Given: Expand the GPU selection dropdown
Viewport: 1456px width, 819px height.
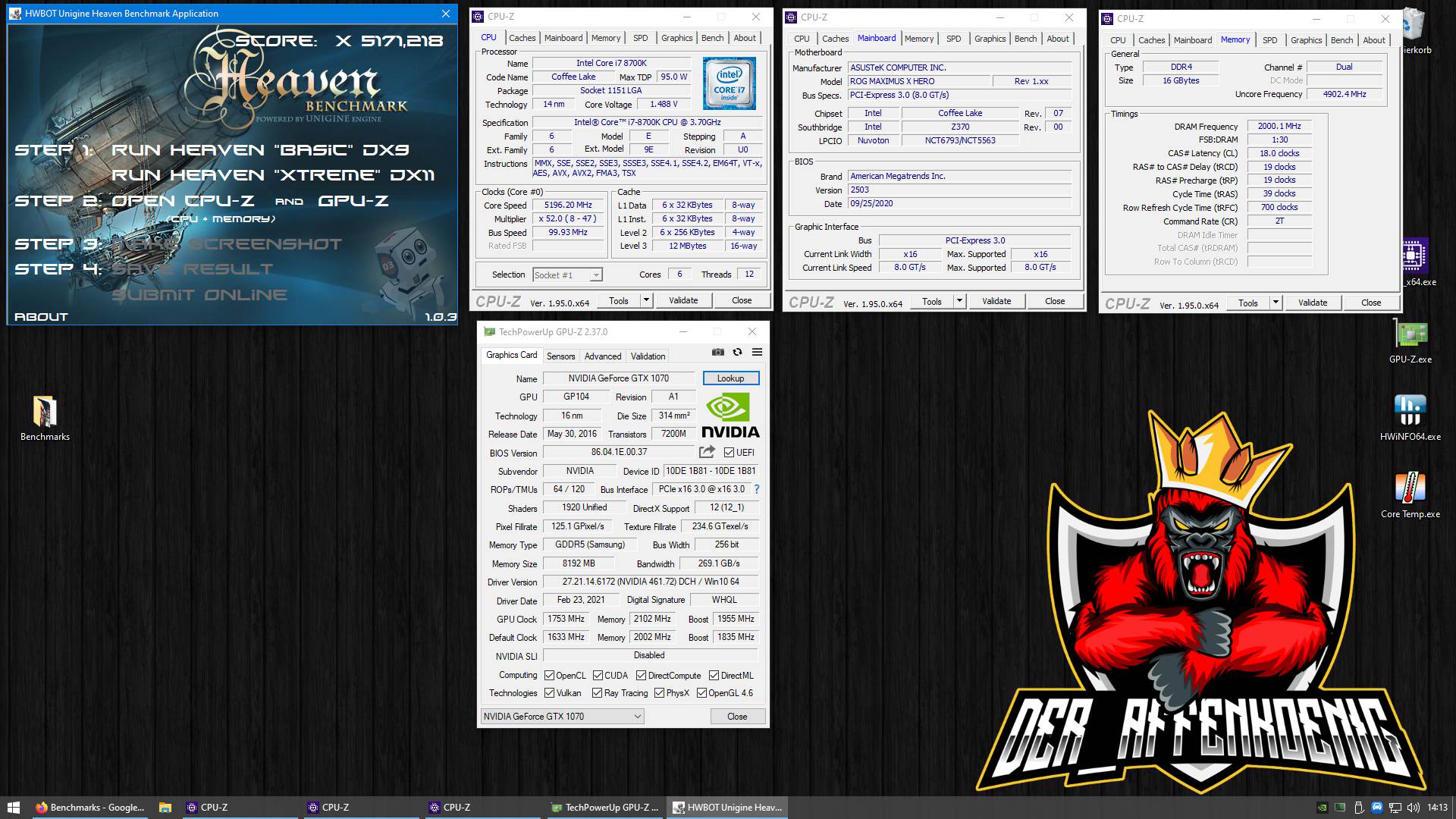Looking at the screenshot, I should point(563,717).
